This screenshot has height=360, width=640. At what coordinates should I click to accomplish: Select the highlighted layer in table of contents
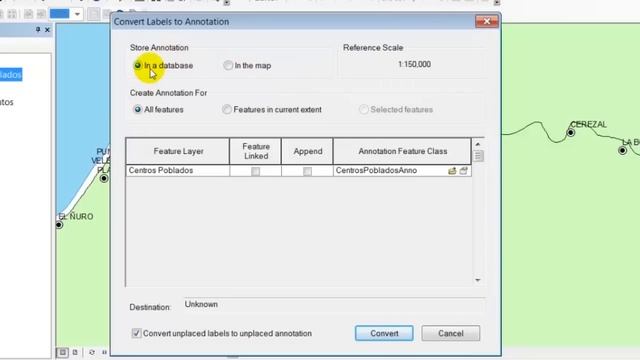tap(11, 75)
